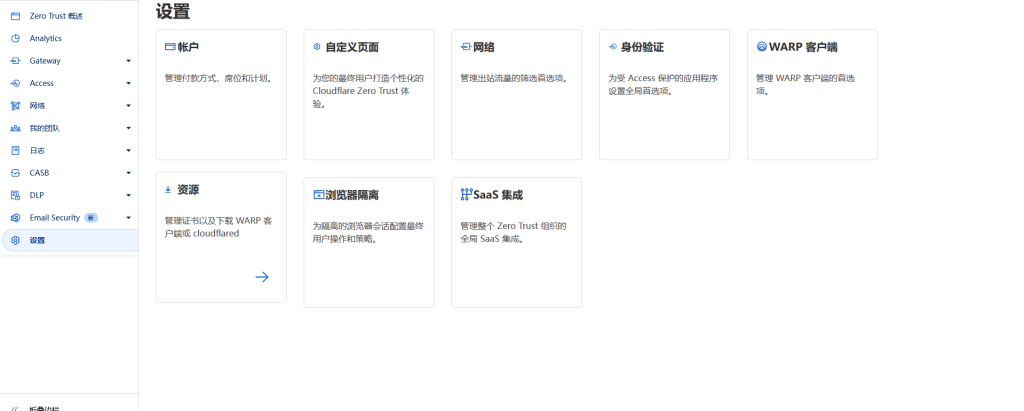This screenshot has height=411, width=1024.
Task: Click the download icon on 资源 card
Action: click(x=168, y=189)
